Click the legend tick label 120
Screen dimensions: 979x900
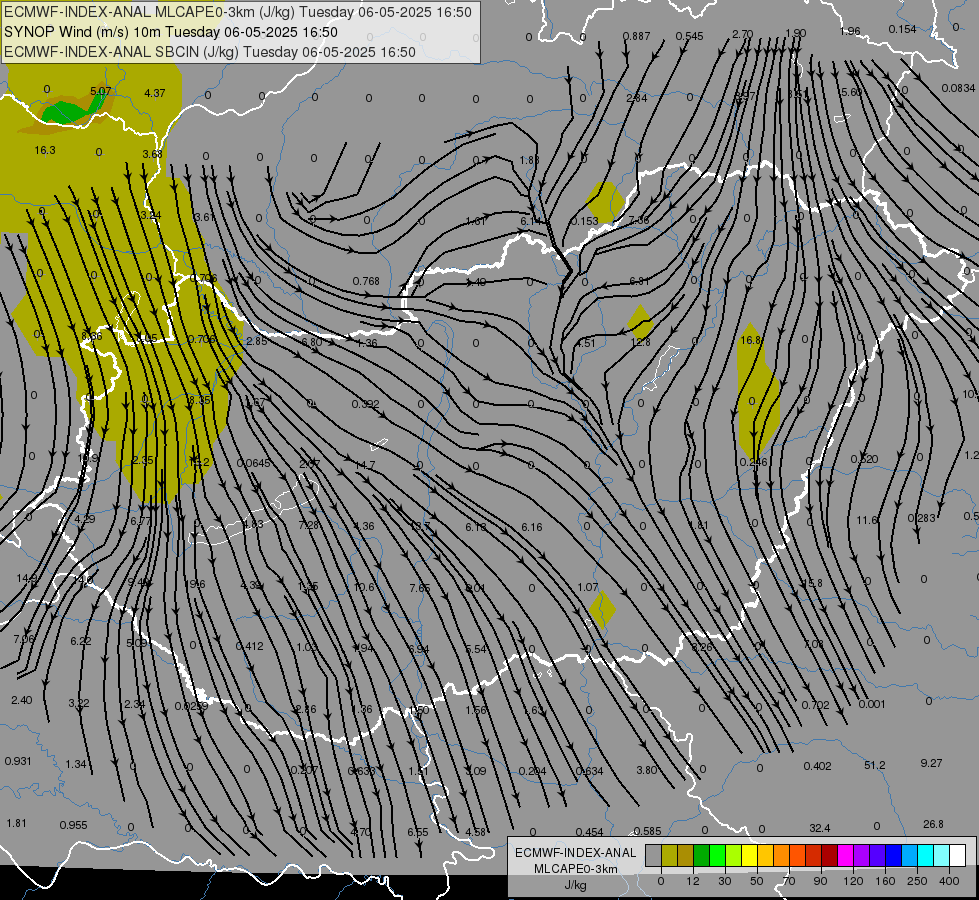tap(853, 881)
